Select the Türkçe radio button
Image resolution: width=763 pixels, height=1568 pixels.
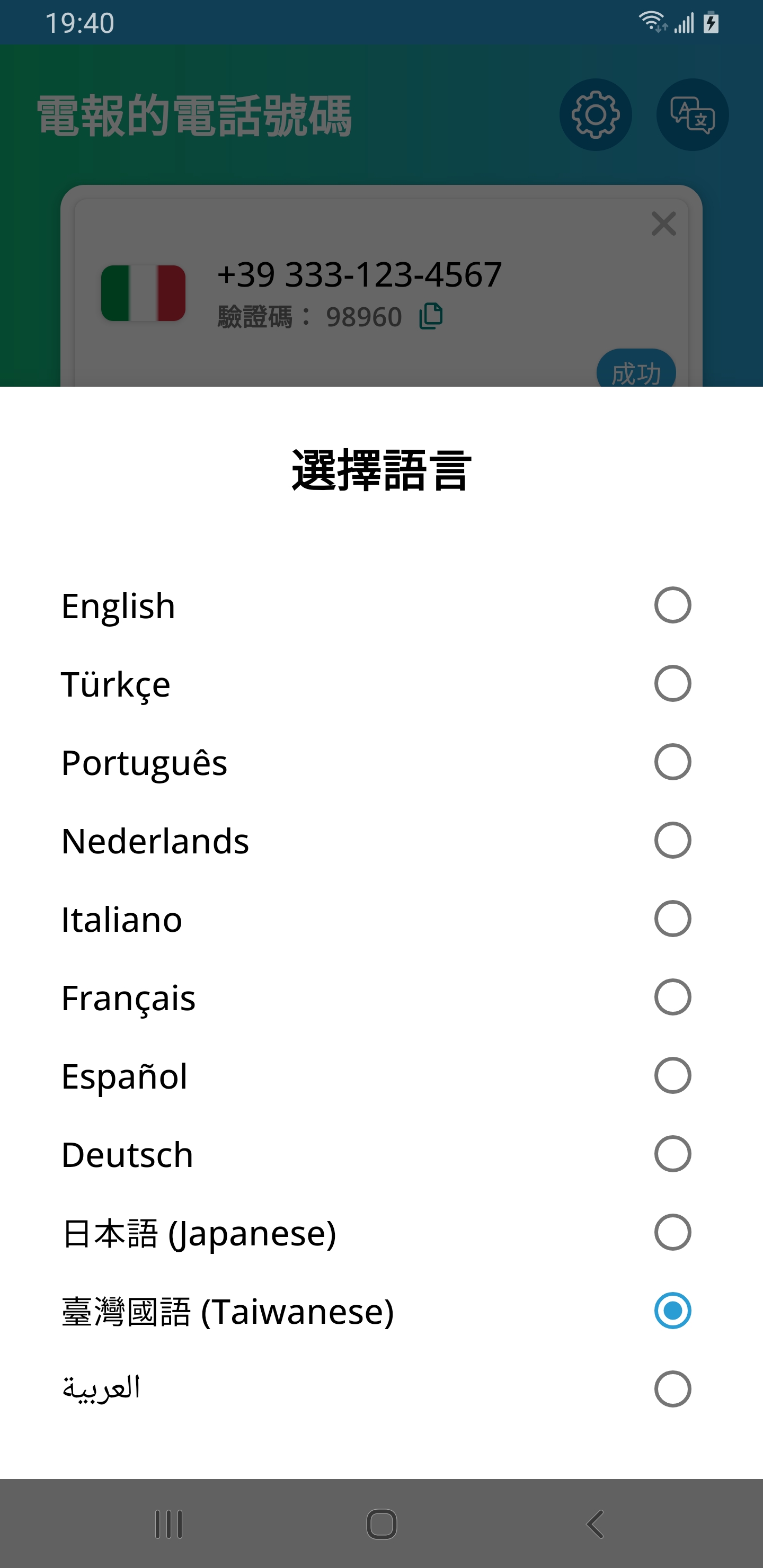pyautogui.click(x=672, y=683)
